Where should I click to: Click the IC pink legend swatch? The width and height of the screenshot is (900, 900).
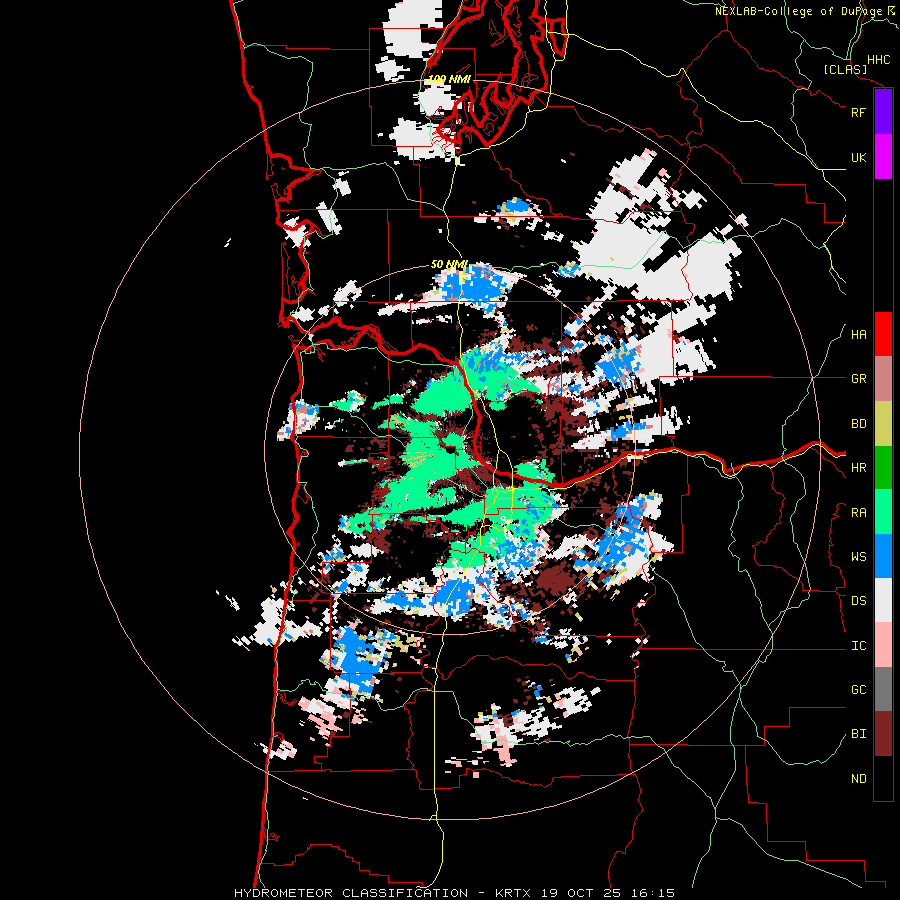(x=883, y=645)
